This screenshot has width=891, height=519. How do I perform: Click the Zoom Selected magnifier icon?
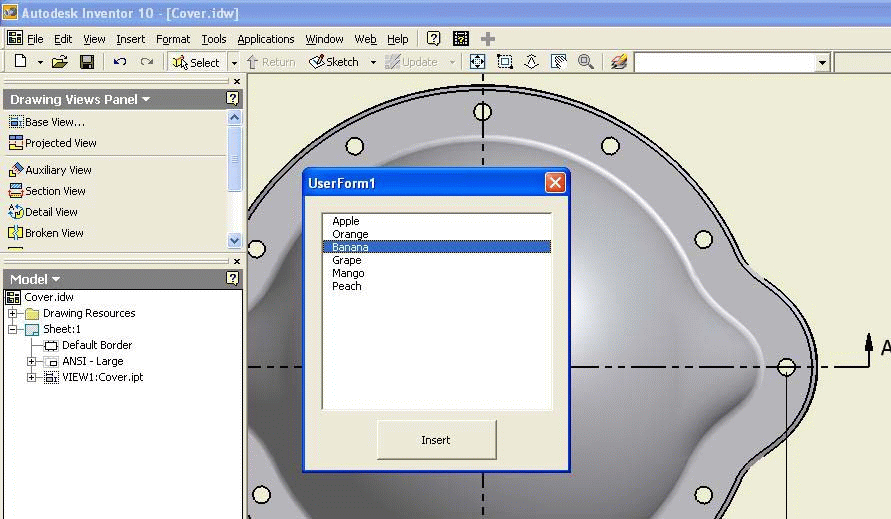[x=586, y=61]
